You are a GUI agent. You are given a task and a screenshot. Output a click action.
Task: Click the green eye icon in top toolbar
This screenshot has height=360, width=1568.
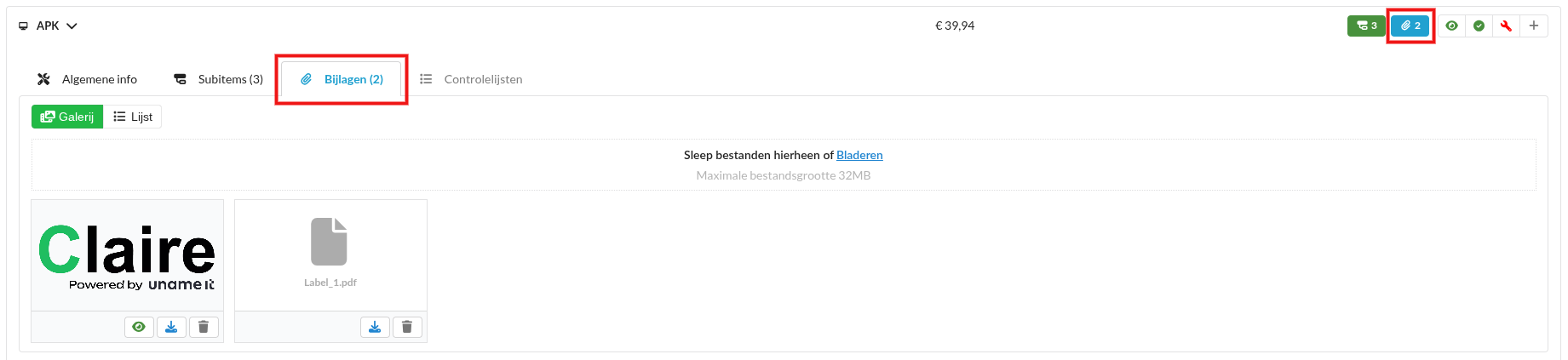coord(1451,26)
